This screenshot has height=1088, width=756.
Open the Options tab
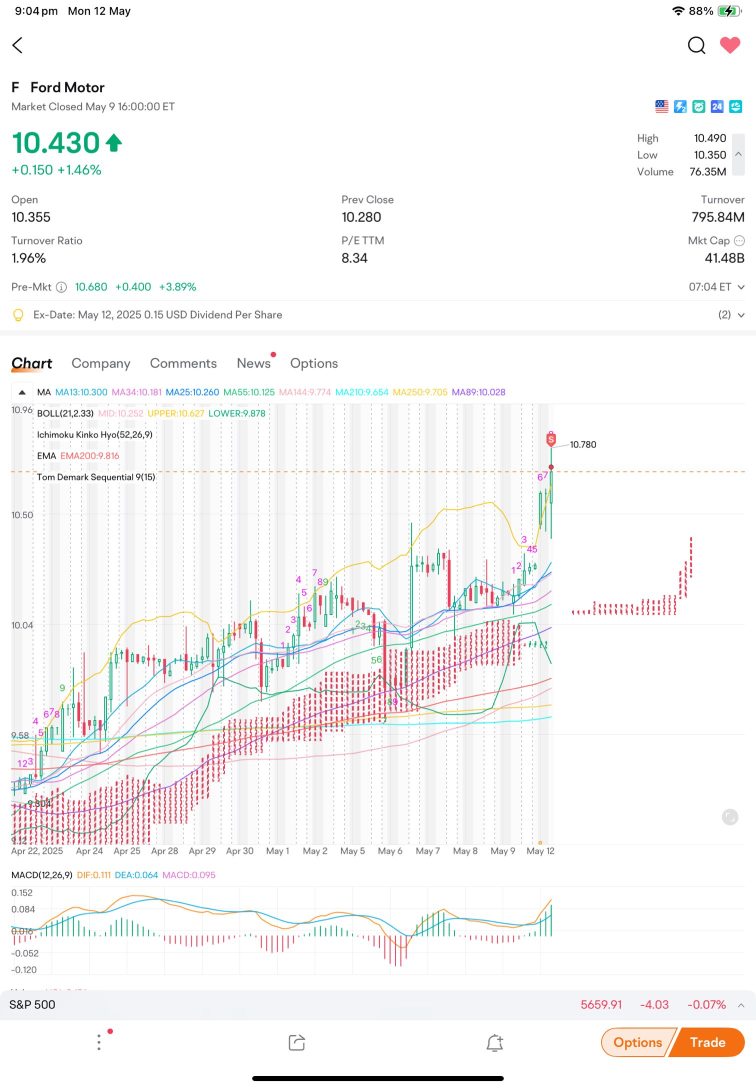(313, 364)
